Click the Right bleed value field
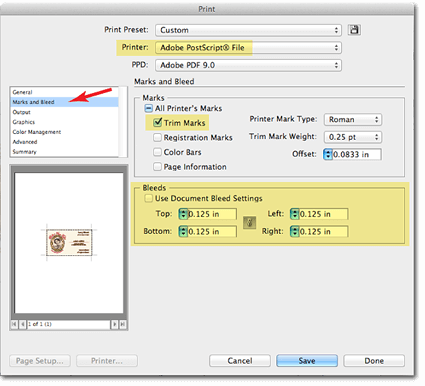425x386 pixels. 324,231
